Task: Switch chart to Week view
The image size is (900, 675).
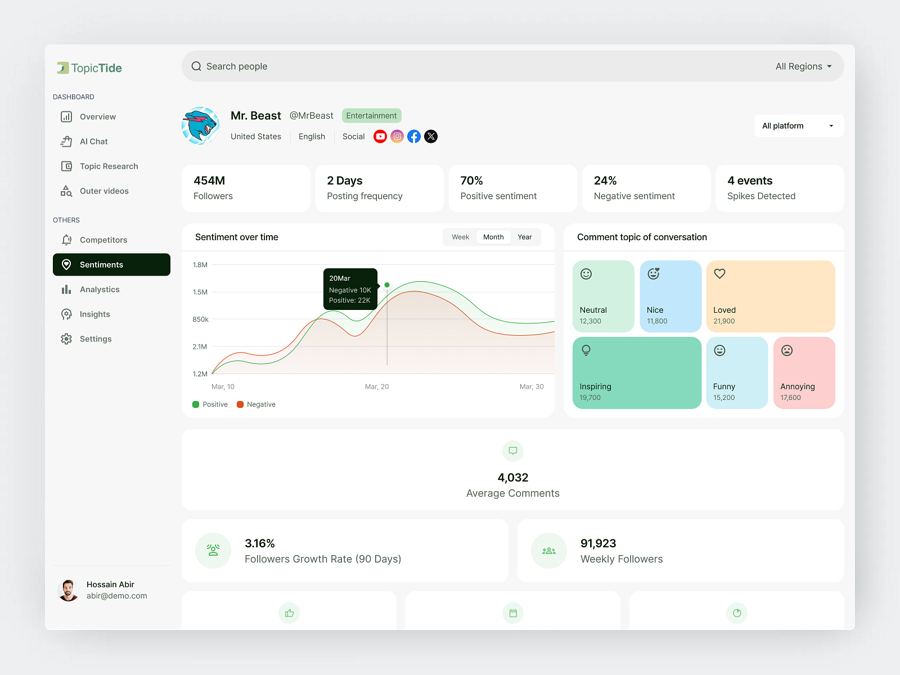Action: click(460, 237)
